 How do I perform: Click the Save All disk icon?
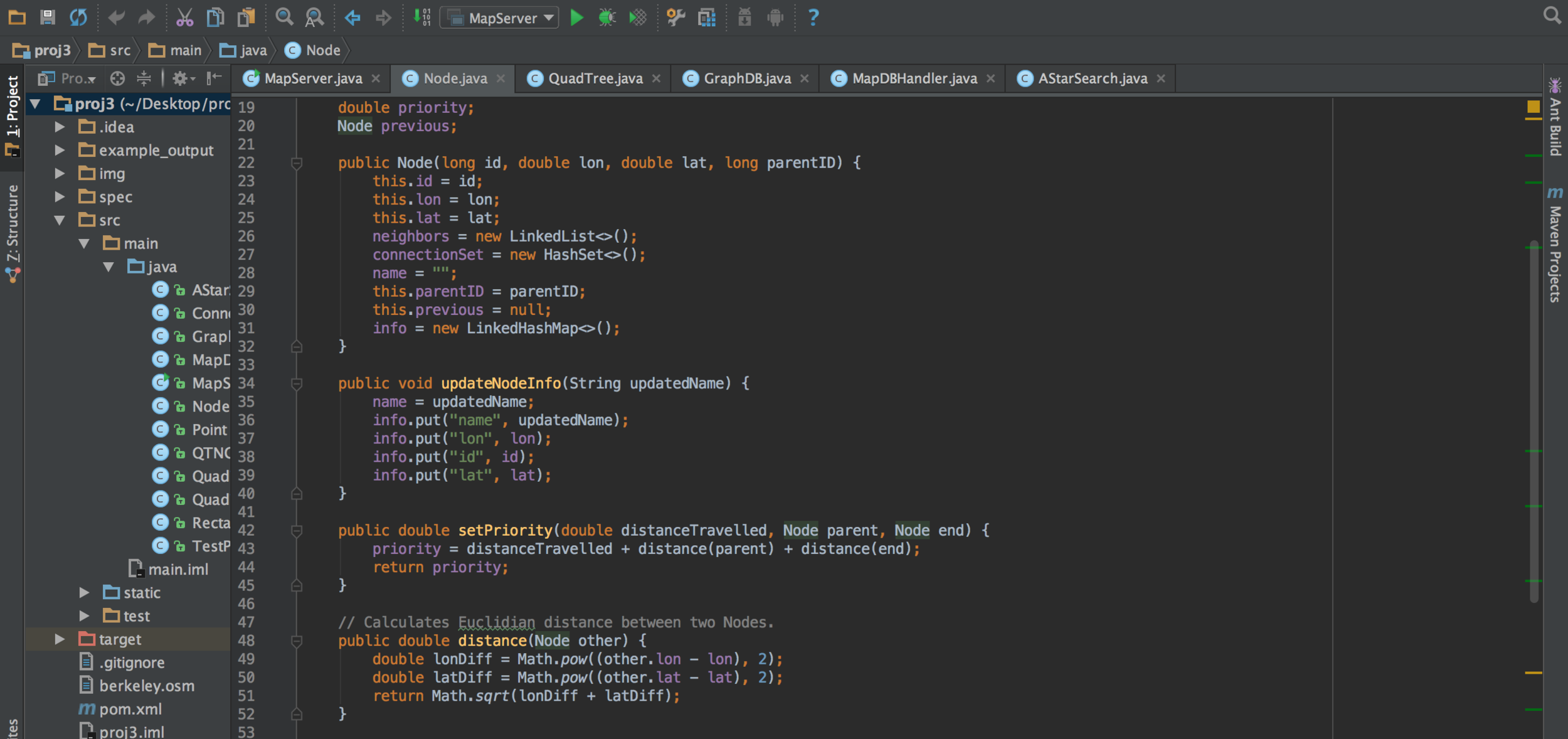click(x=48, y=18)
